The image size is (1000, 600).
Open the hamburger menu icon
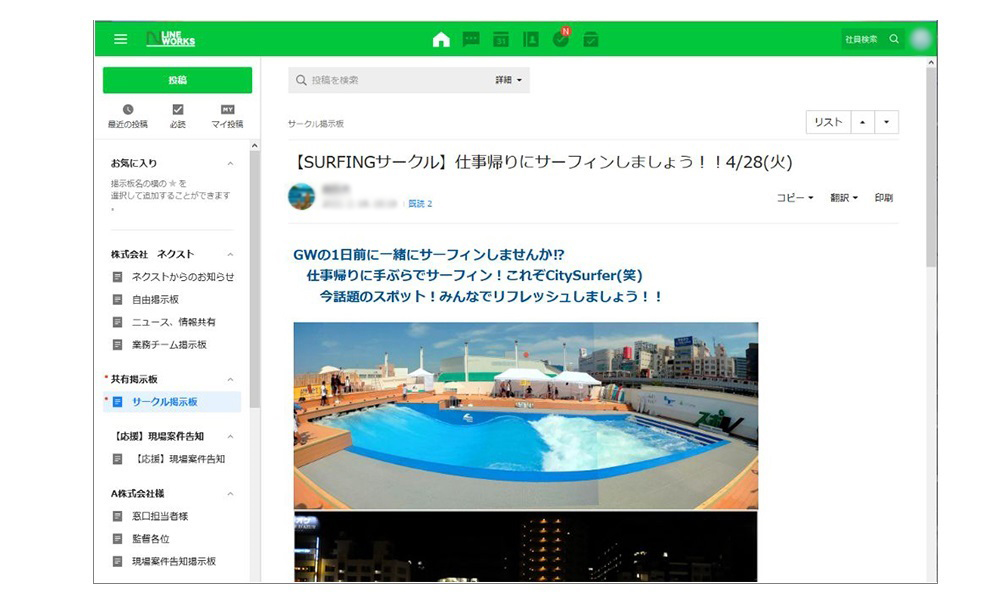[120, 39]
